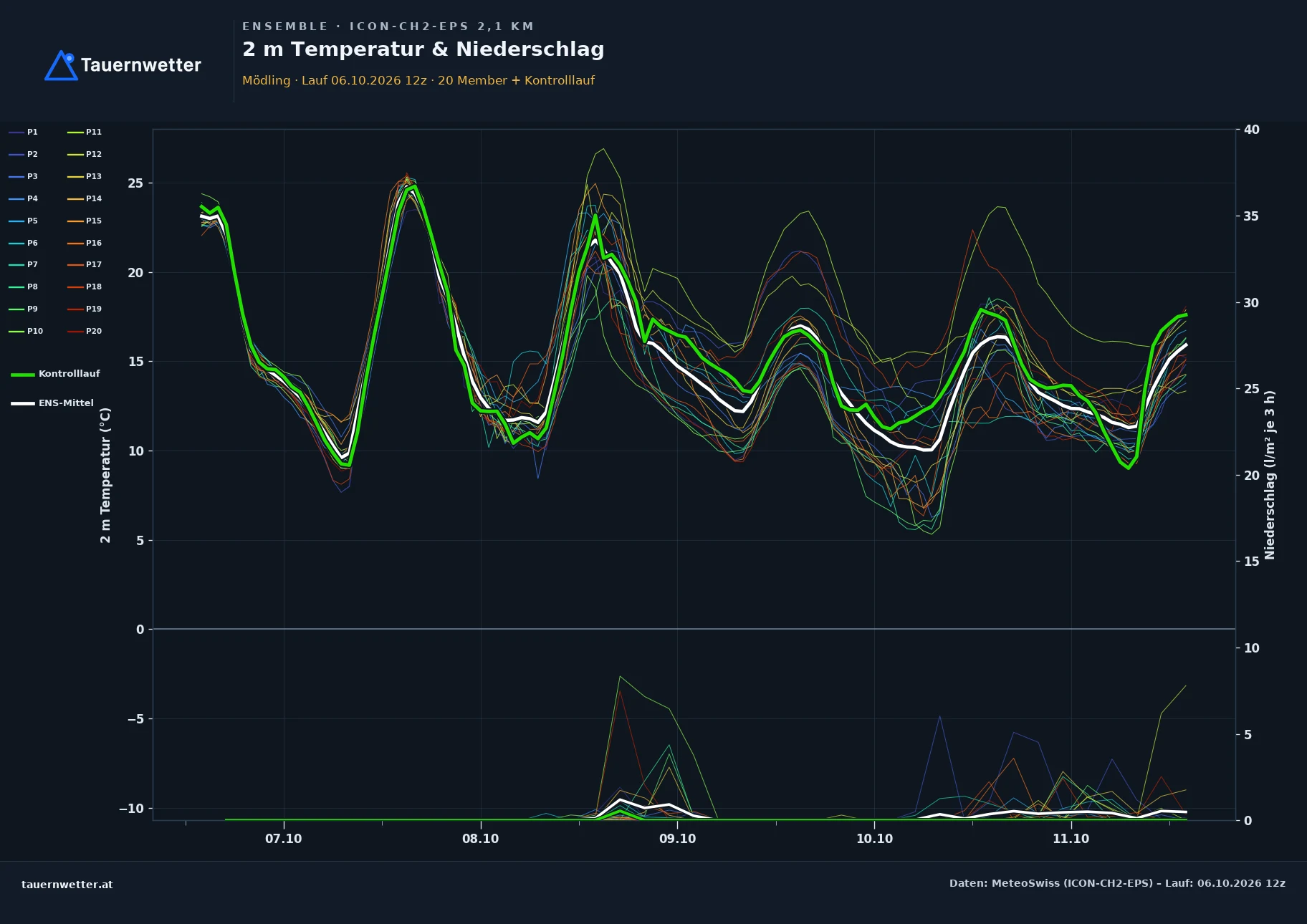Select legend entry P9
This screenshot has height=924, width=1307.
click(24, 309)
